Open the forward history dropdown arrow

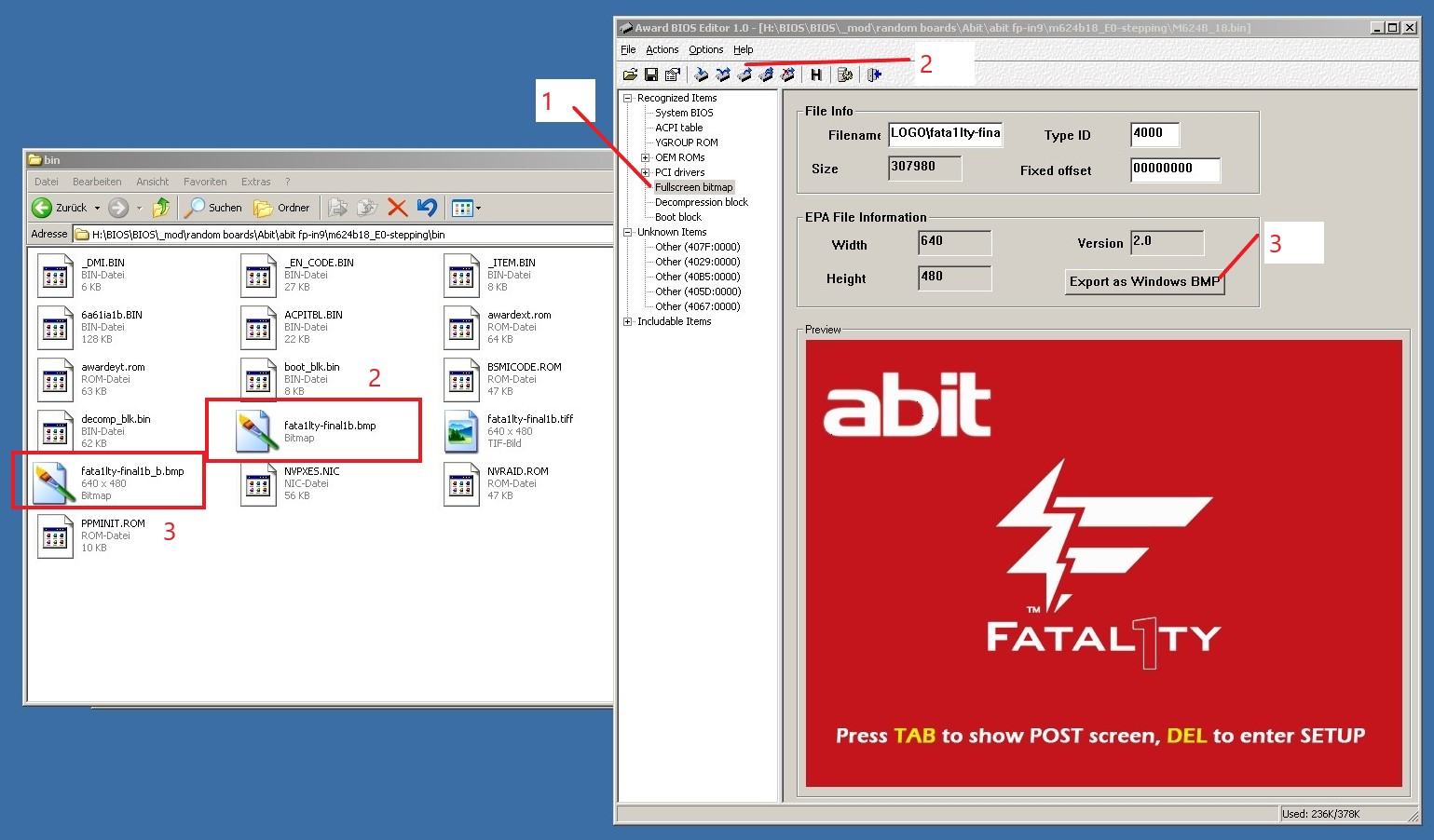click(139, 208)
